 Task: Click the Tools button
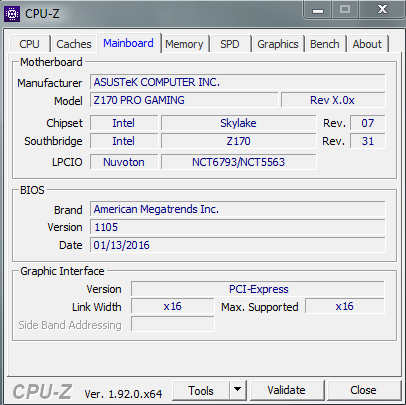[201, 391]
